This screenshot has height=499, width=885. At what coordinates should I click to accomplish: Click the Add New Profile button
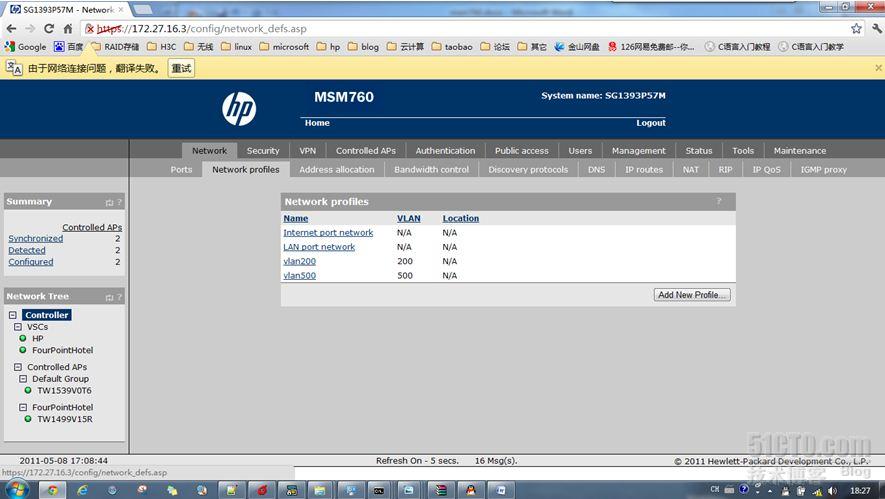tap(692, 295)
